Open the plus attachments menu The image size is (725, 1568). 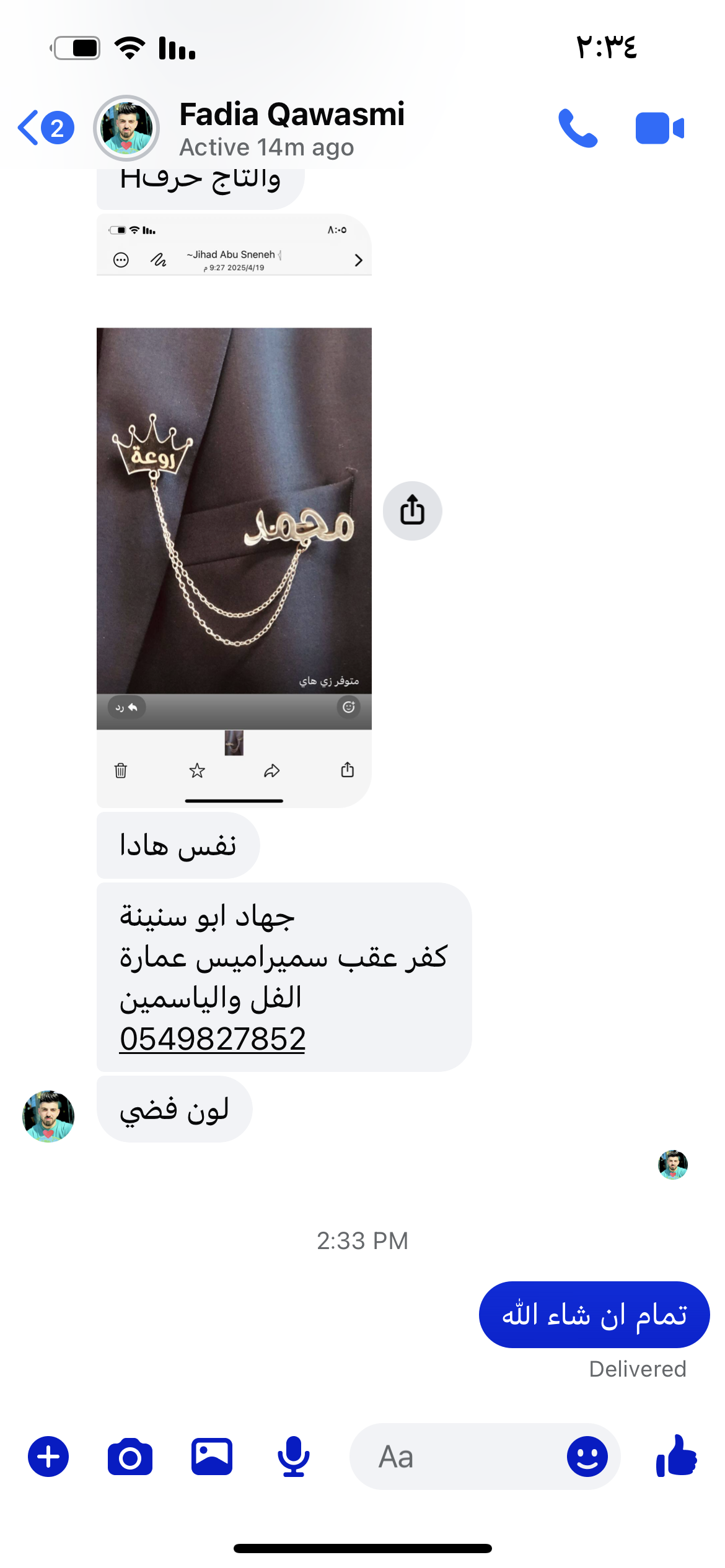48,1456
